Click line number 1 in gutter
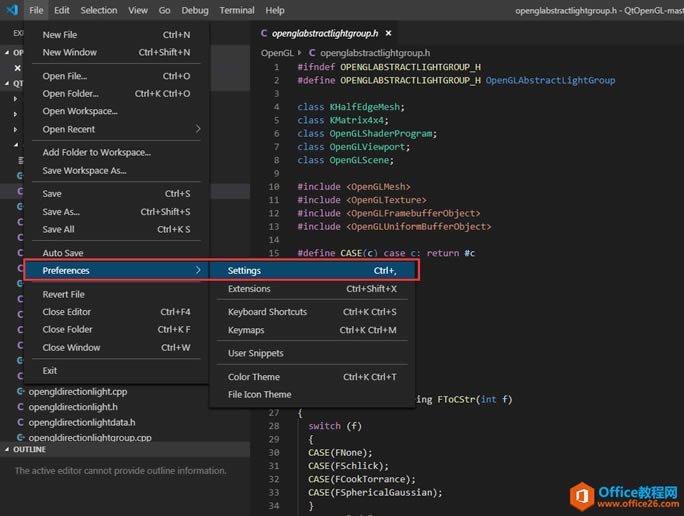Viewport: 684px width, 516px height. (276, 67)
